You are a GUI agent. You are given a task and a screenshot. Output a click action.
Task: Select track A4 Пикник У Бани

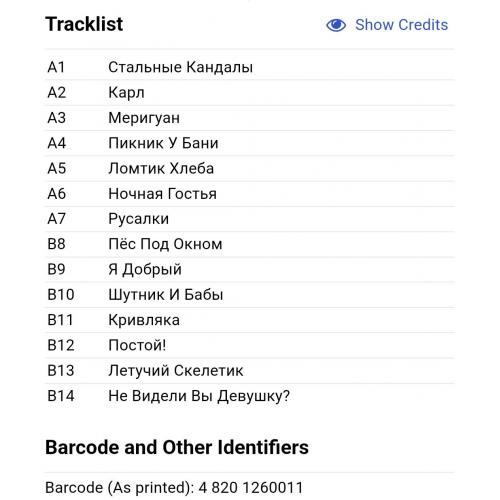[x=250, y=143]
